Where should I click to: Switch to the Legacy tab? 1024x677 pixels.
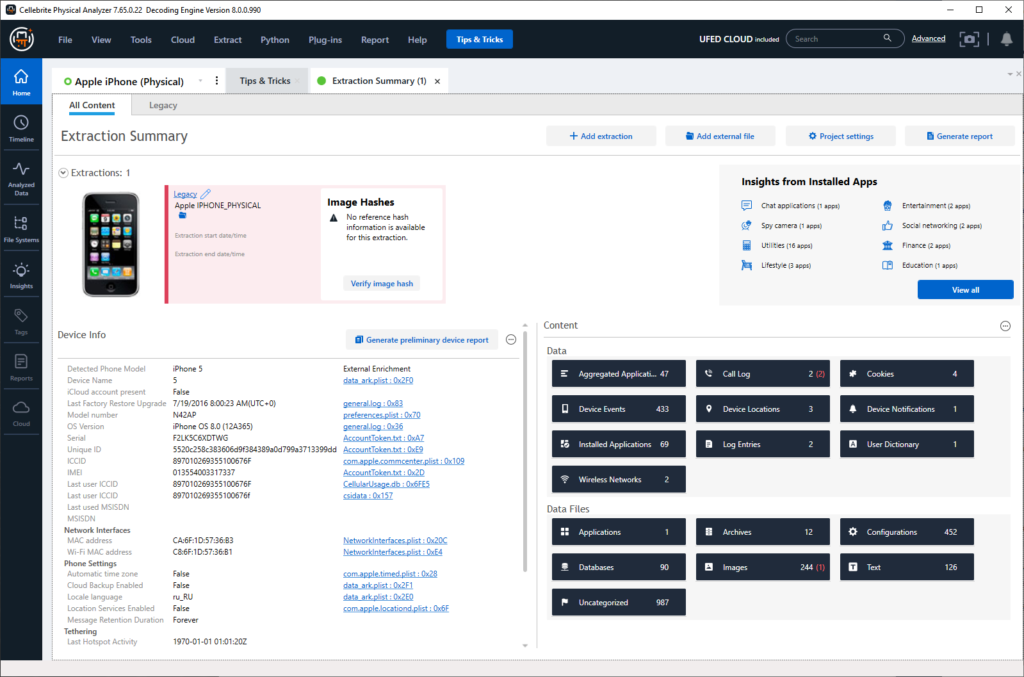click(x=162, y=104)
